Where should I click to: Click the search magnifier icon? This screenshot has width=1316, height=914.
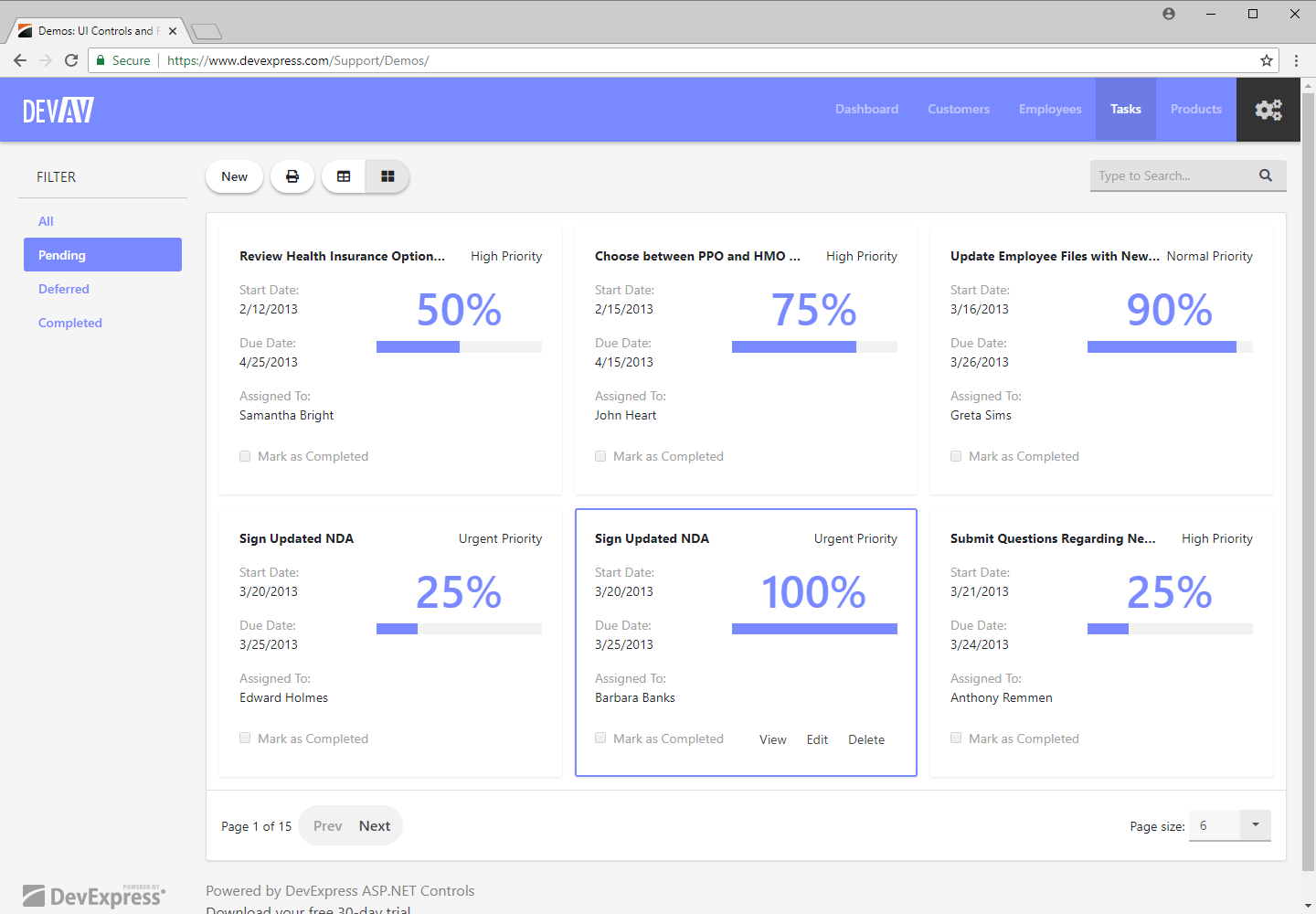point(1266,175)
